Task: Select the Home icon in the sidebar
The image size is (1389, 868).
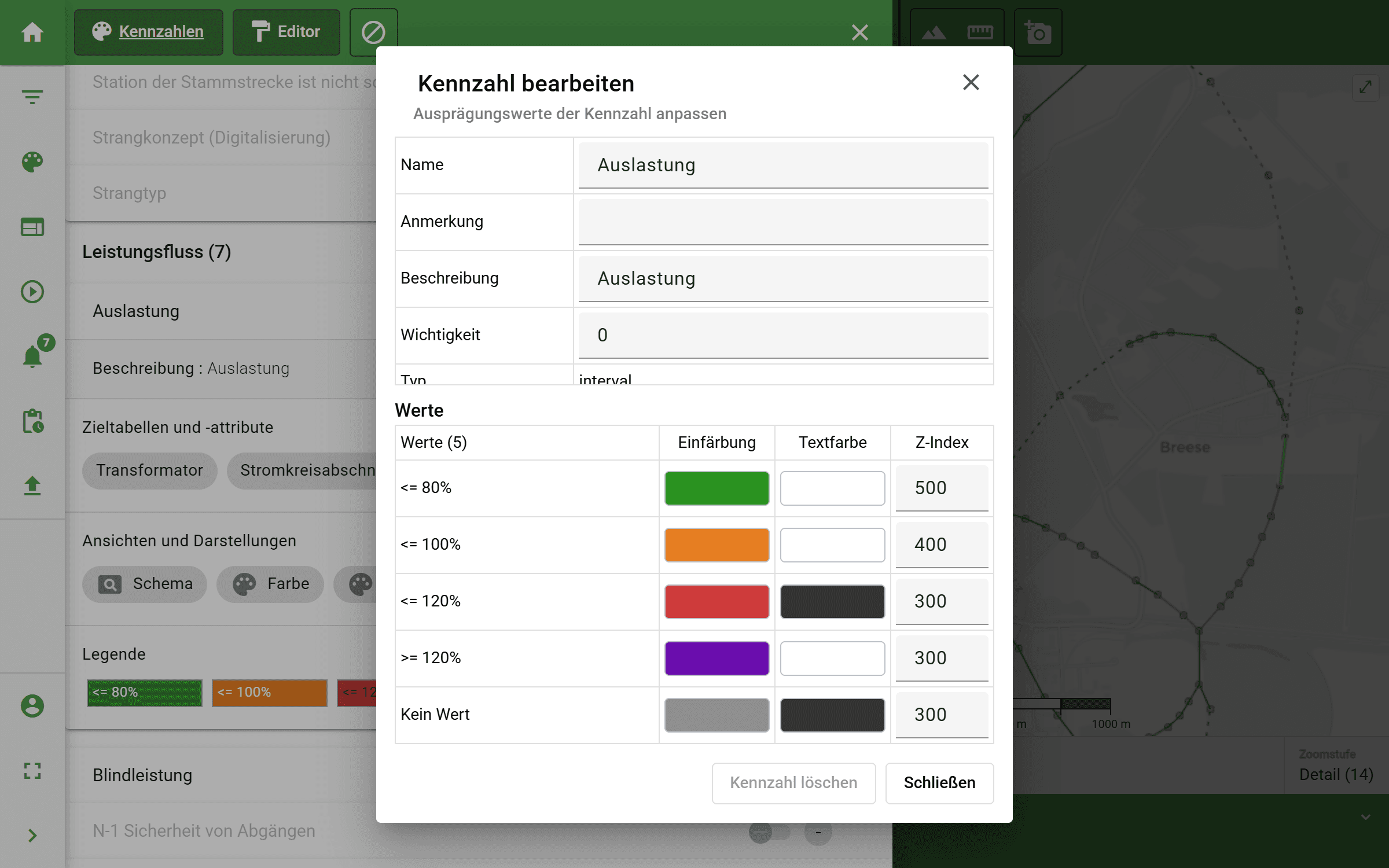Action: tap(32, 32)
